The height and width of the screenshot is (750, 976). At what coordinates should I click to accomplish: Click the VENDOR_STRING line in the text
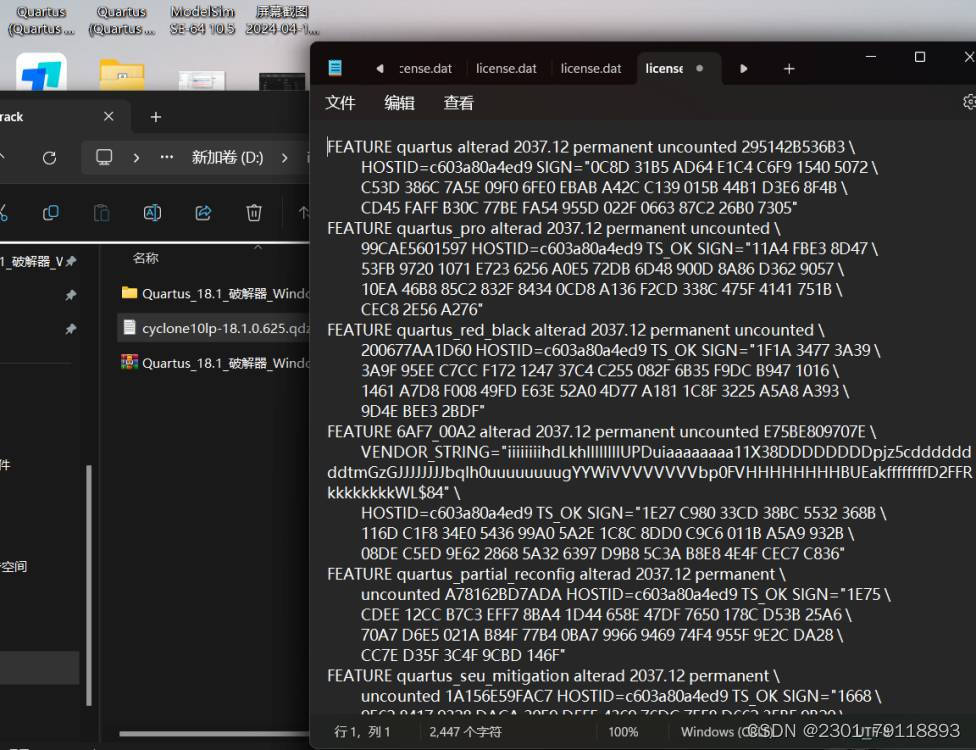coord(666,452)
